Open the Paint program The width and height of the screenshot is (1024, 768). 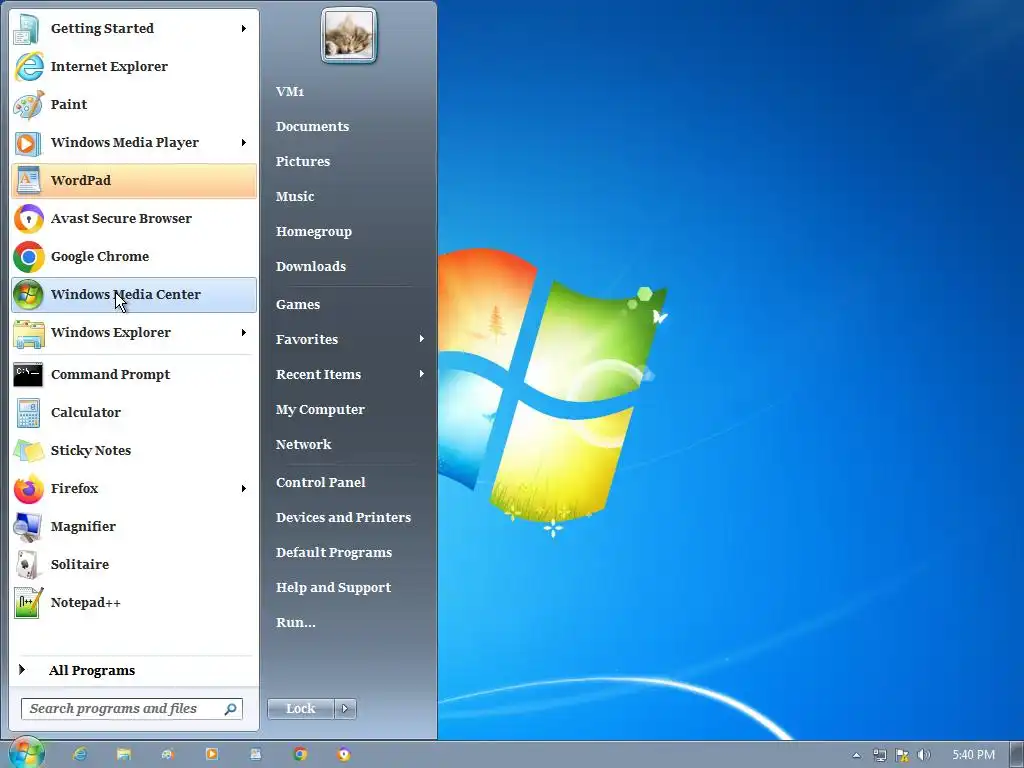pyautogui.click(x=134, y=104)
